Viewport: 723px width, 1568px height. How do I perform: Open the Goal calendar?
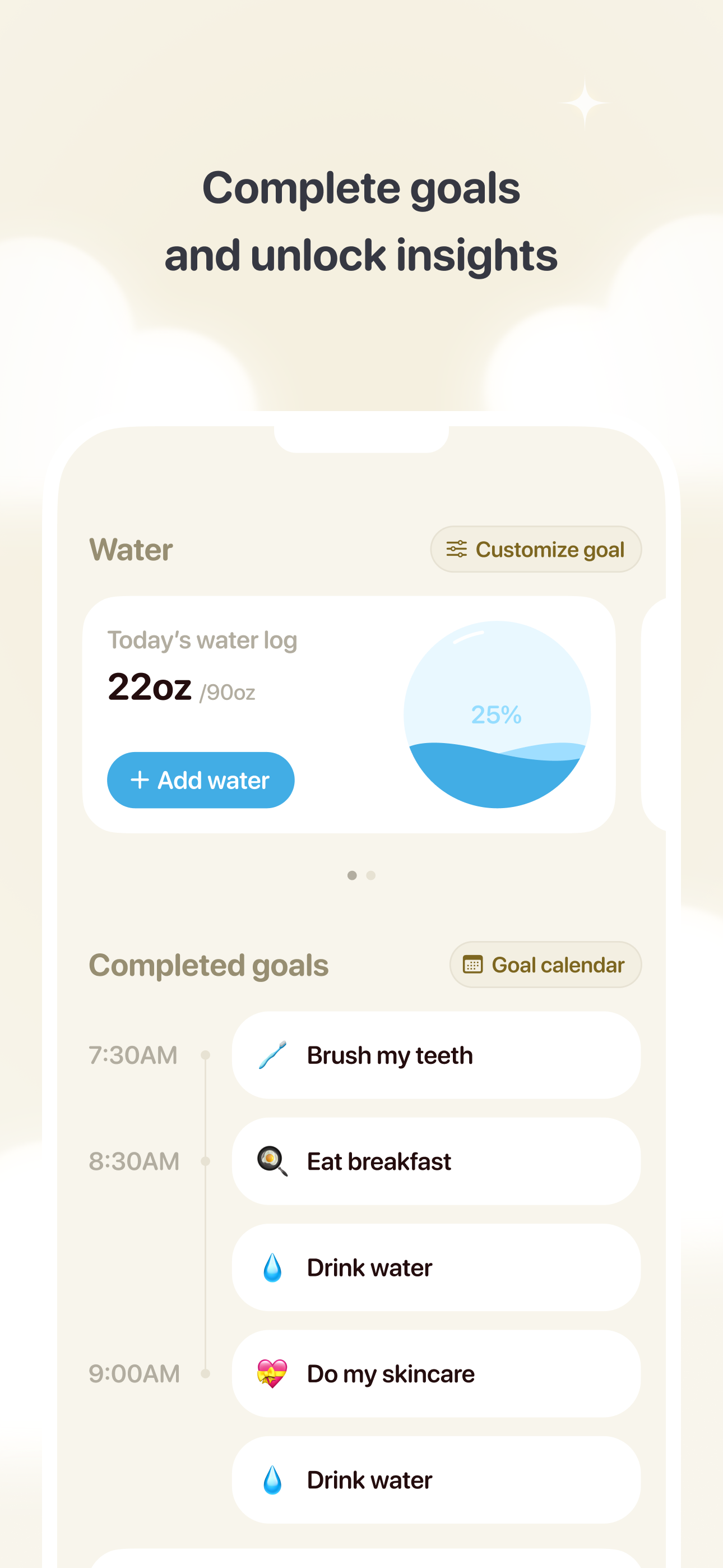tap(545, 965)
